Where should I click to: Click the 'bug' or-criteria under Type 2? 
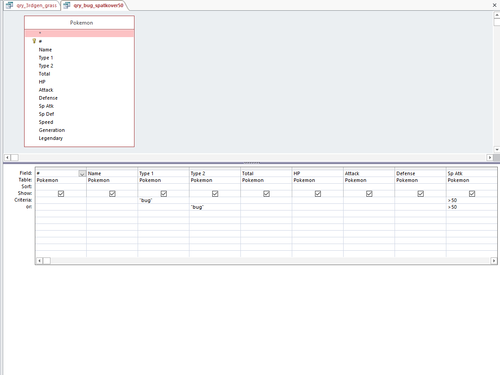(215, 207)
